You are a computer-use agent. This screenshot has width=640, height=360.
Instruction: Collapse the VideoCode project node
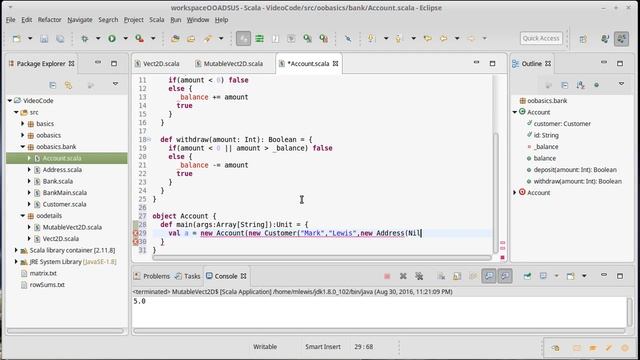pos(10,100)
